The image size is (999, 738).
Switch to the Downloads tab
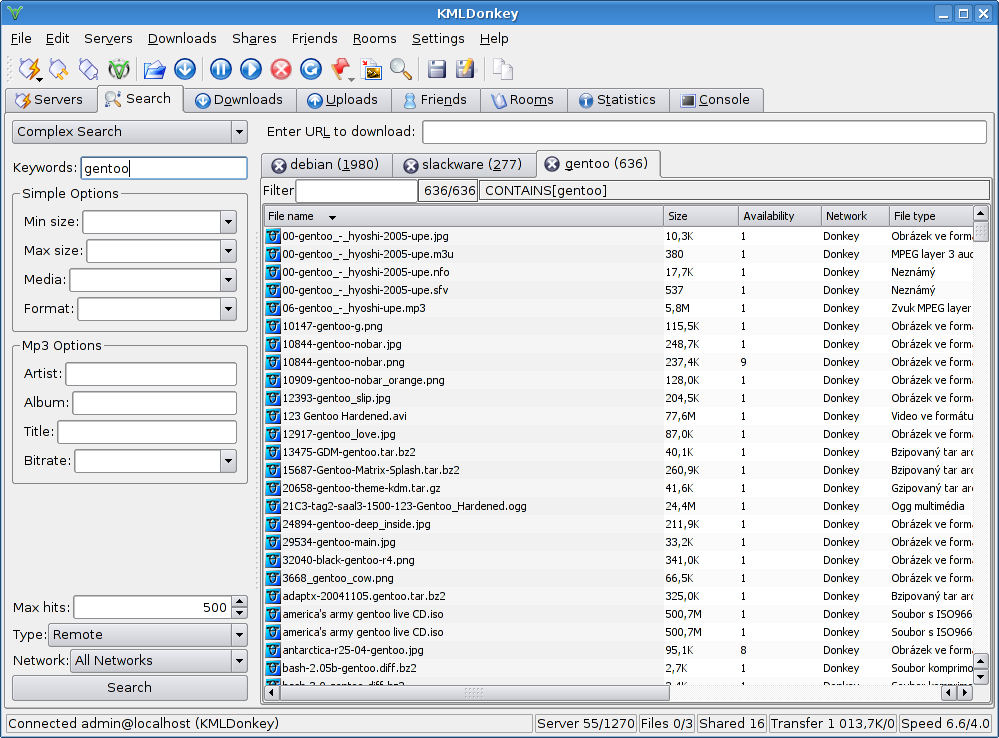pyautogui.click(x=239, y=100)
